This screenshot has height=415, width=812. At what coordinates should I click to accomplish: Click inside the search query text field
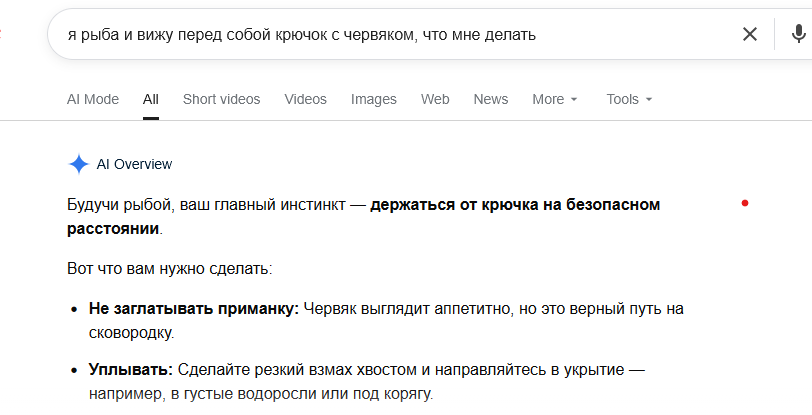[394, 35]
